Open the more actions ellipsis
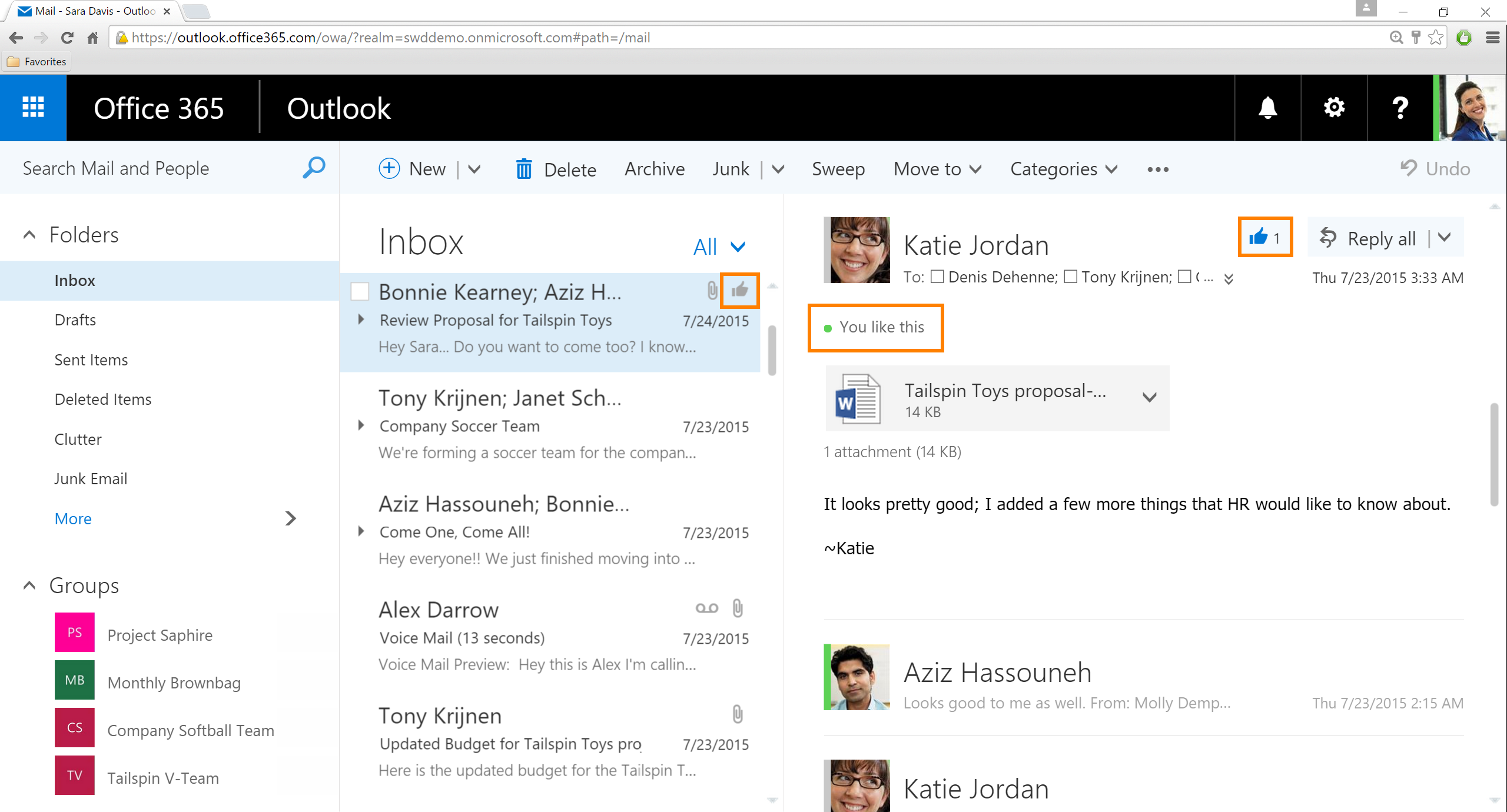 pyautogui.click(x=1157, y=169)
